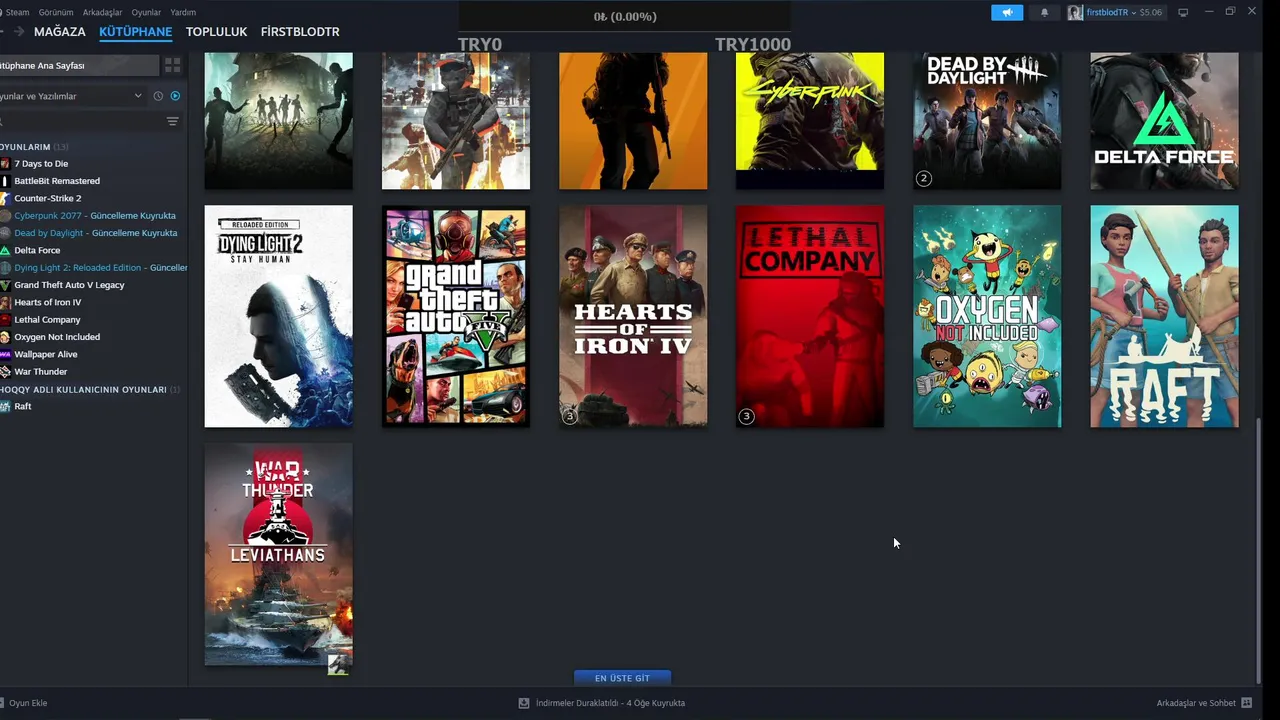Click the Delta Force sidebar icon

(5, 250)
